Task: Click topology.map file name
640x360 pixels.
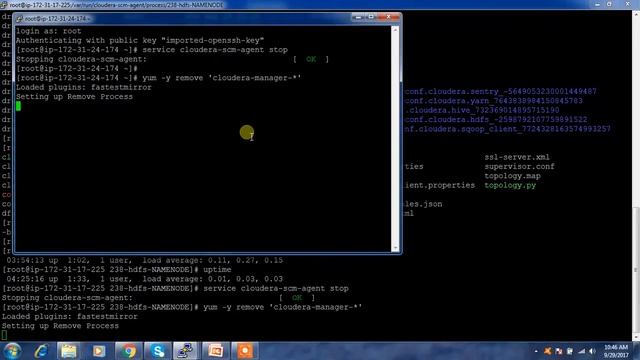Action: tap(513, 176)
